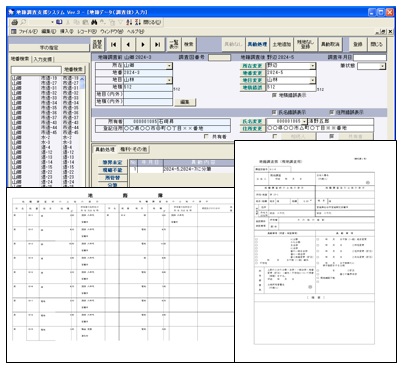Screen dimensions: 402x368
Task: Click the binoculars find icon
Action: tap(94, 22)
